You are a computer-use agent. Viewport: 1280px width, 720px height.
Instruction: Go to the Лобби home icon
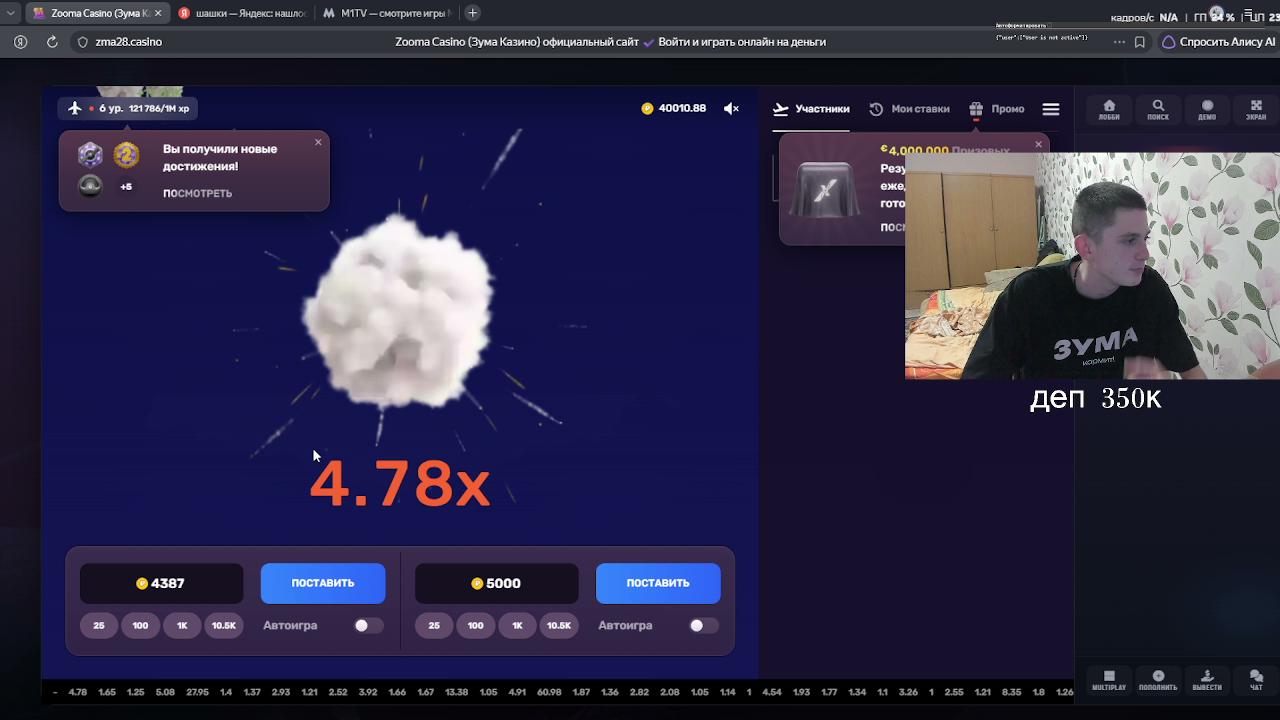[x=1109, y=110]
